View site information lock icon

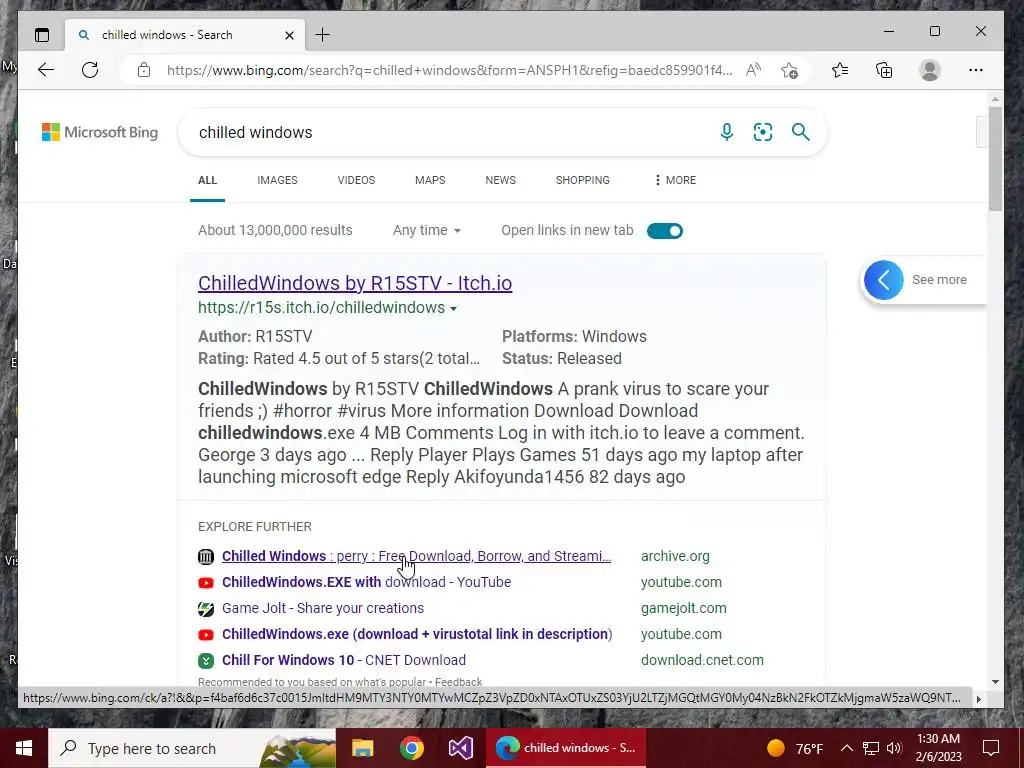pyautogui.click(x=144, y=70)
